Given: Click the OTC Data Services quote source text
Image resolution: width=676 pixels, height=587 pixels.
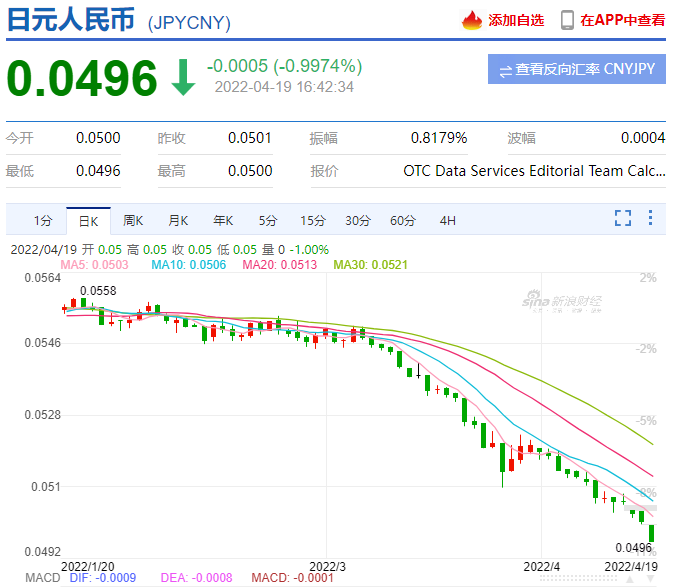Looking at the screenshot, I should 534,171.
